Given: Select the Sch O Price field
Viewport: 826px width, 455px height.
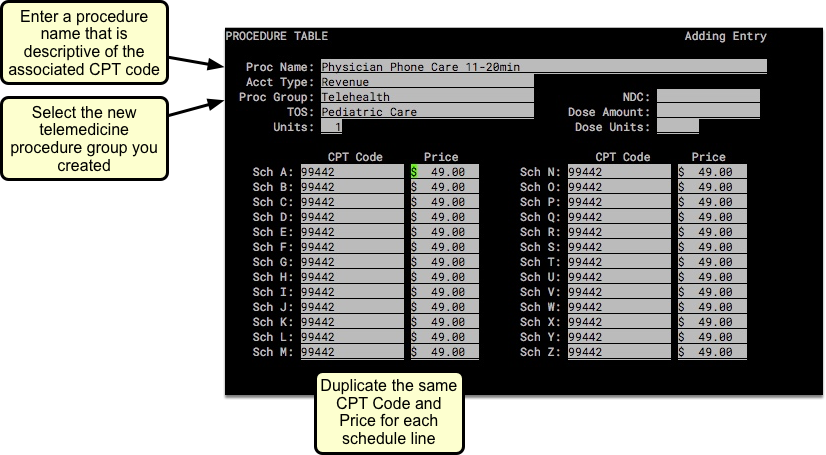Looking at the screenshot, I should point(712,186).
